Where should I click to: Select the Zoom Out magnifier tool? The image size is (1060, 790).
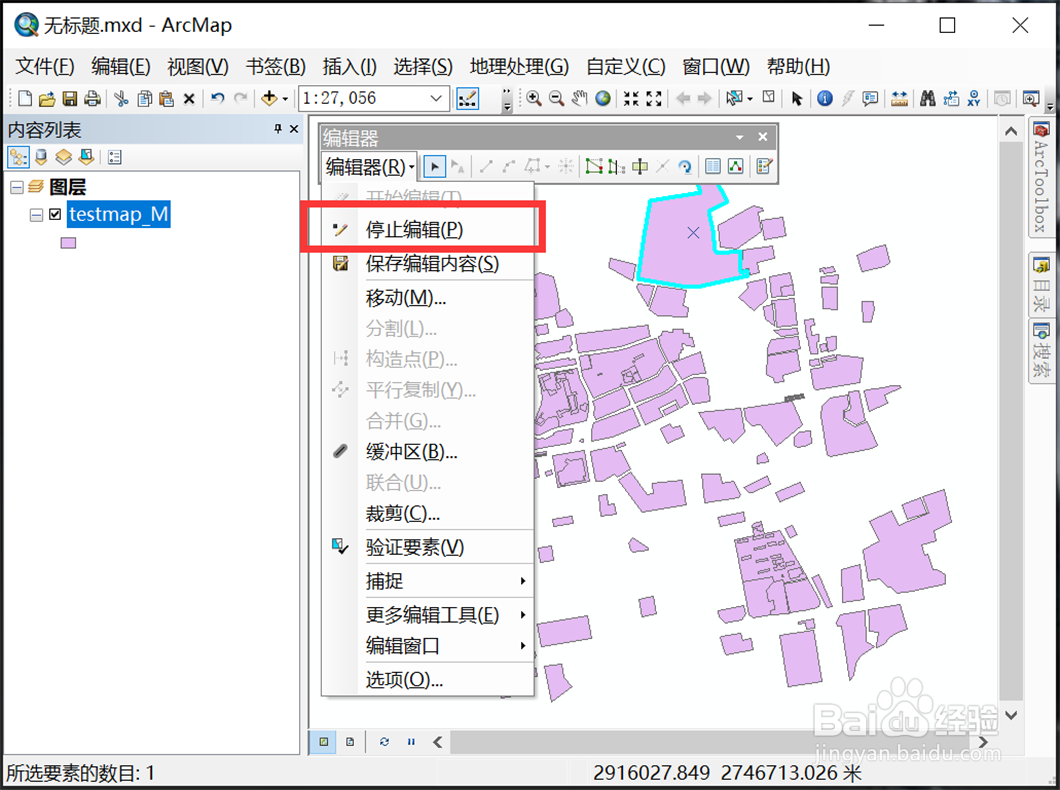(x=556, y=99)
